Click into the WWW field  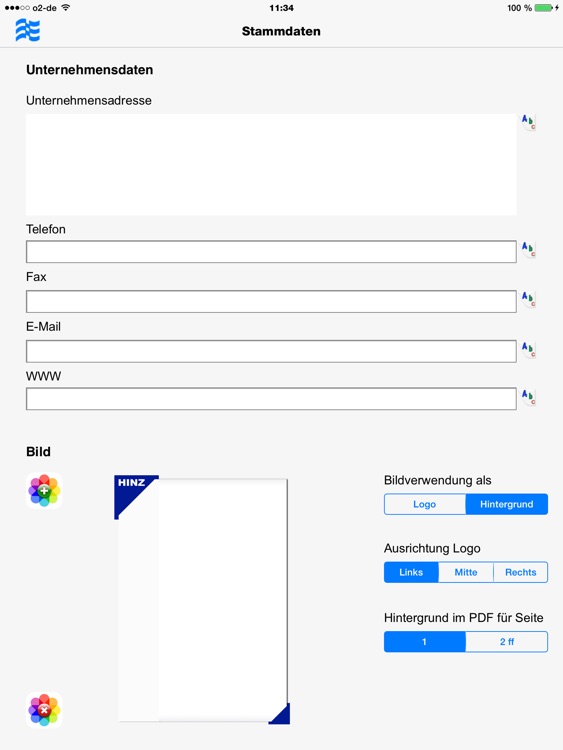tap(271, 399)
